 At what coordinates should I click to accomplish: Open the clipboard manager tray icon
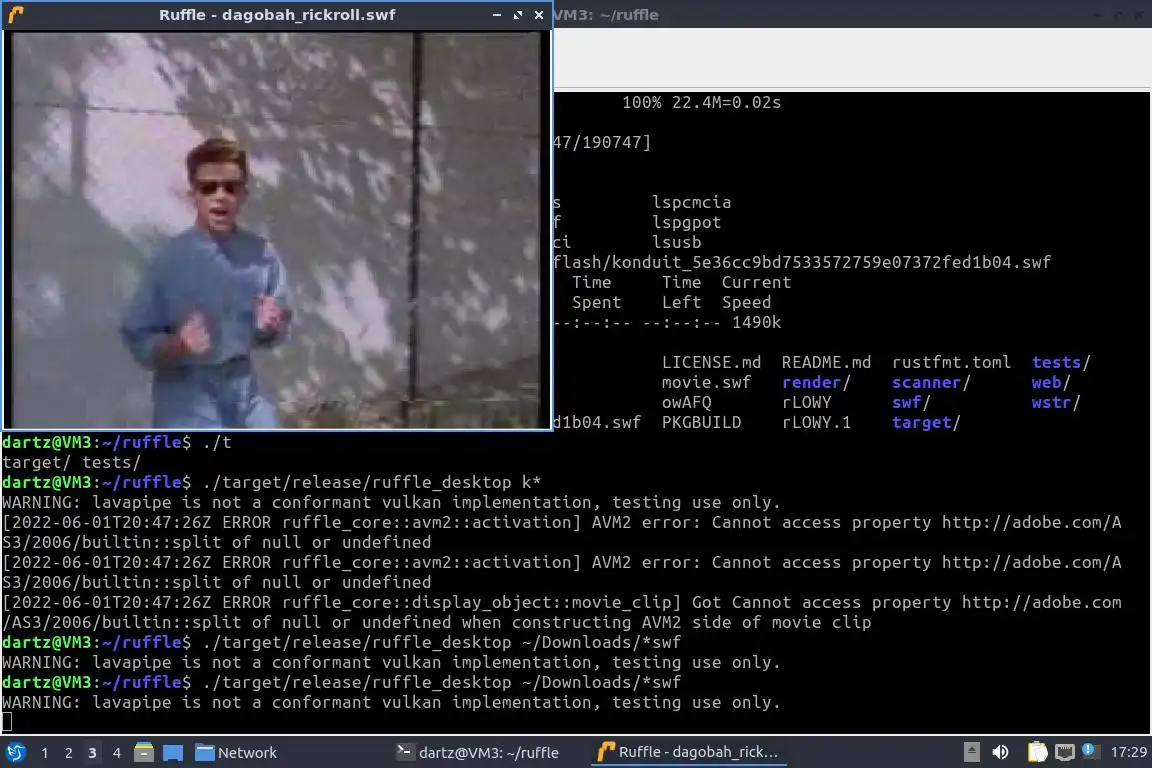click(1037, 752)
